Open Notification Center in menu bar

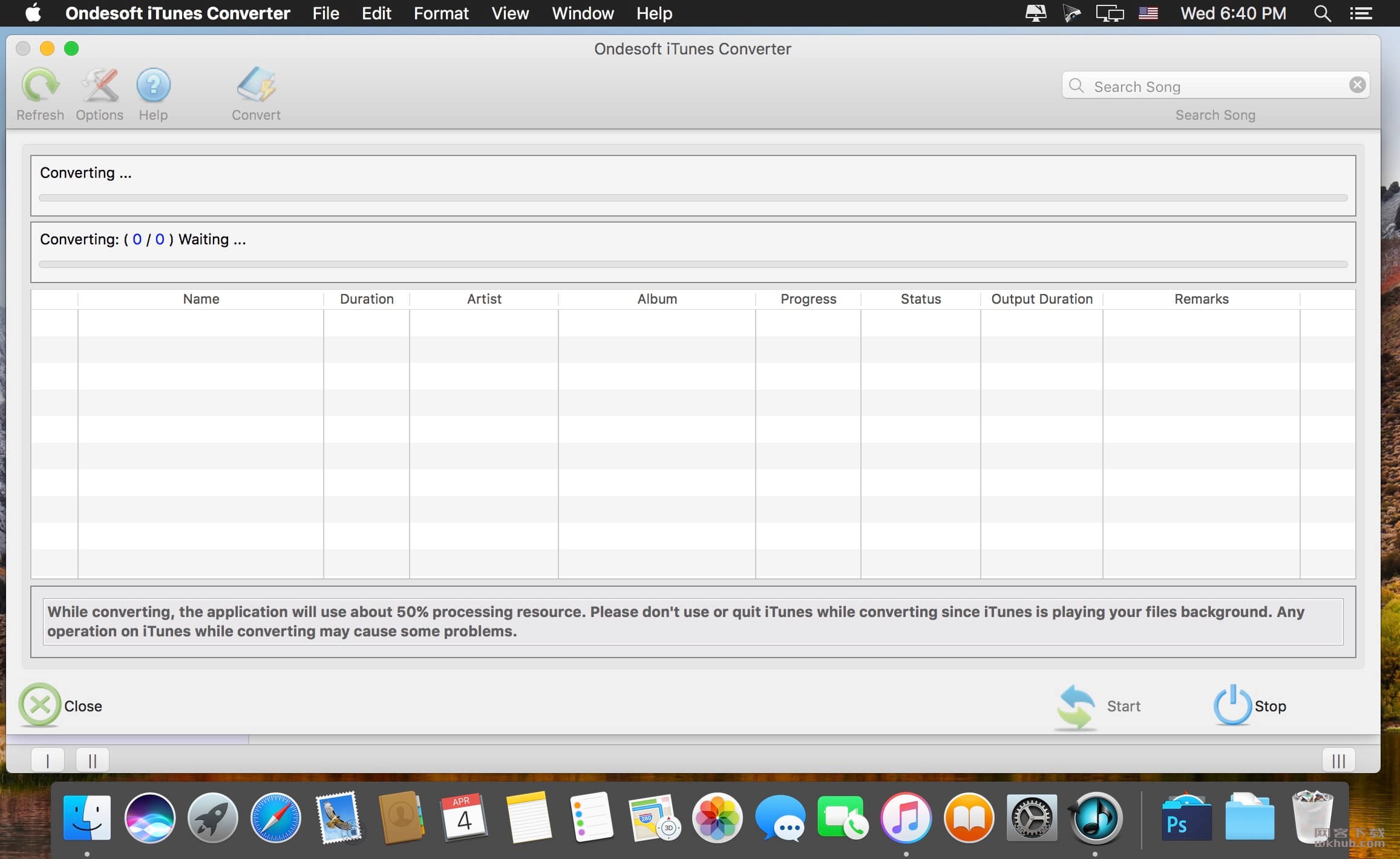point(1361,13)
